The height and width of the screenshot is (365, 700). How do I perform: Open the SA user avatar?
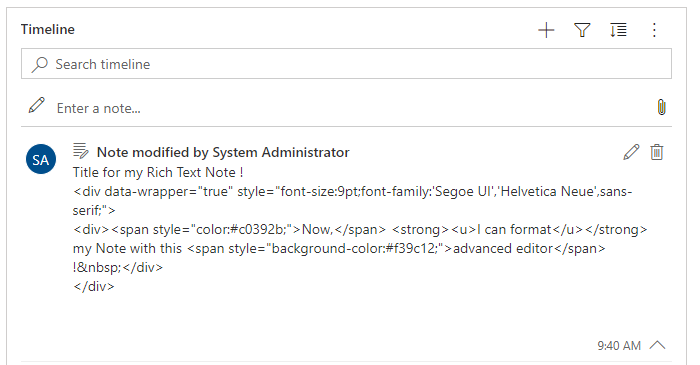click(x=41, y=159)
